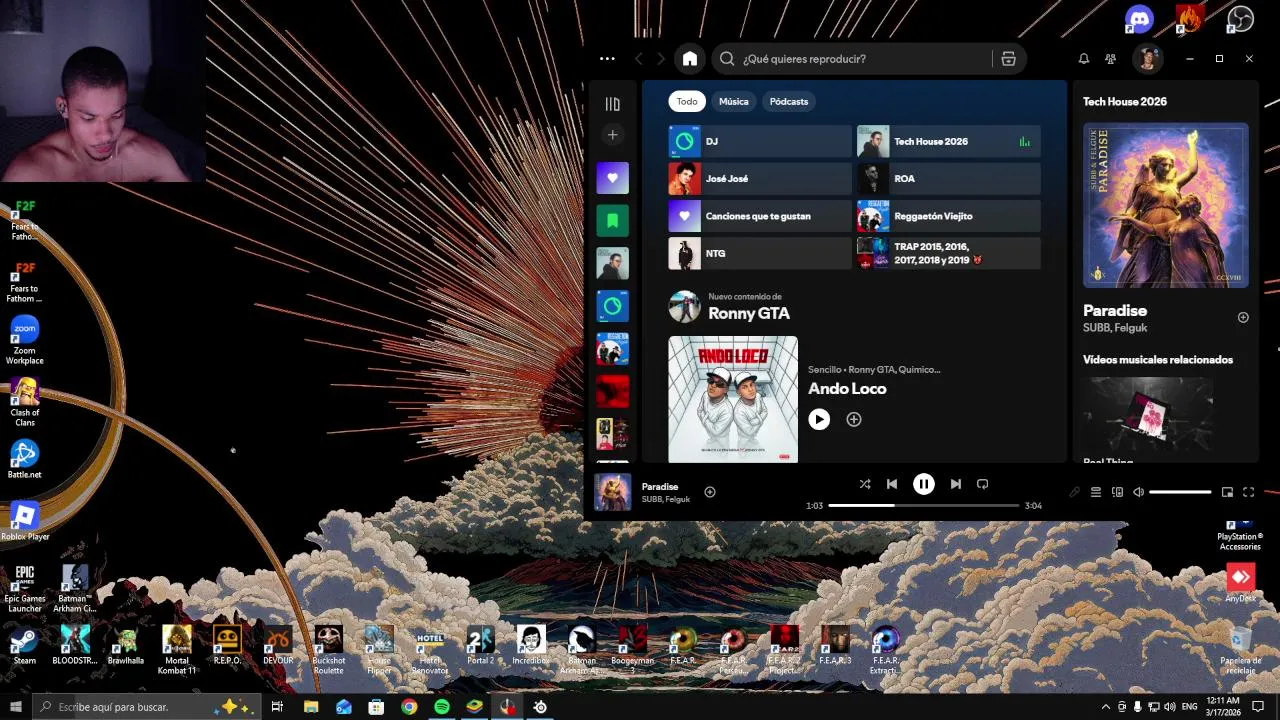This screenshot has height=720, width=1280.
Task: Open the José José shortcut card
Action: (760, 179)
